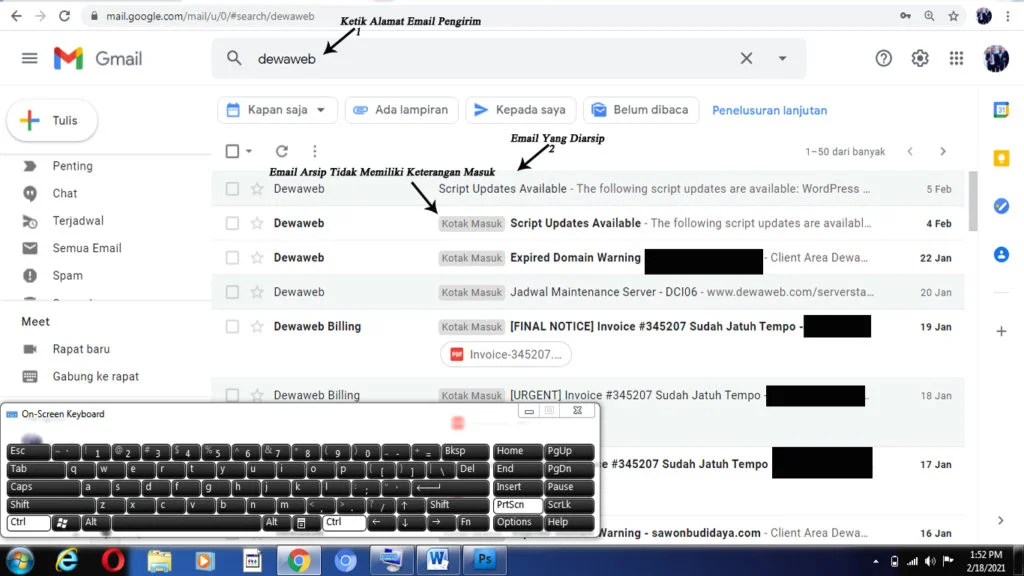The image size is (1024, 576).
Task: Open the Semua Email label
Action: (87, 248)
